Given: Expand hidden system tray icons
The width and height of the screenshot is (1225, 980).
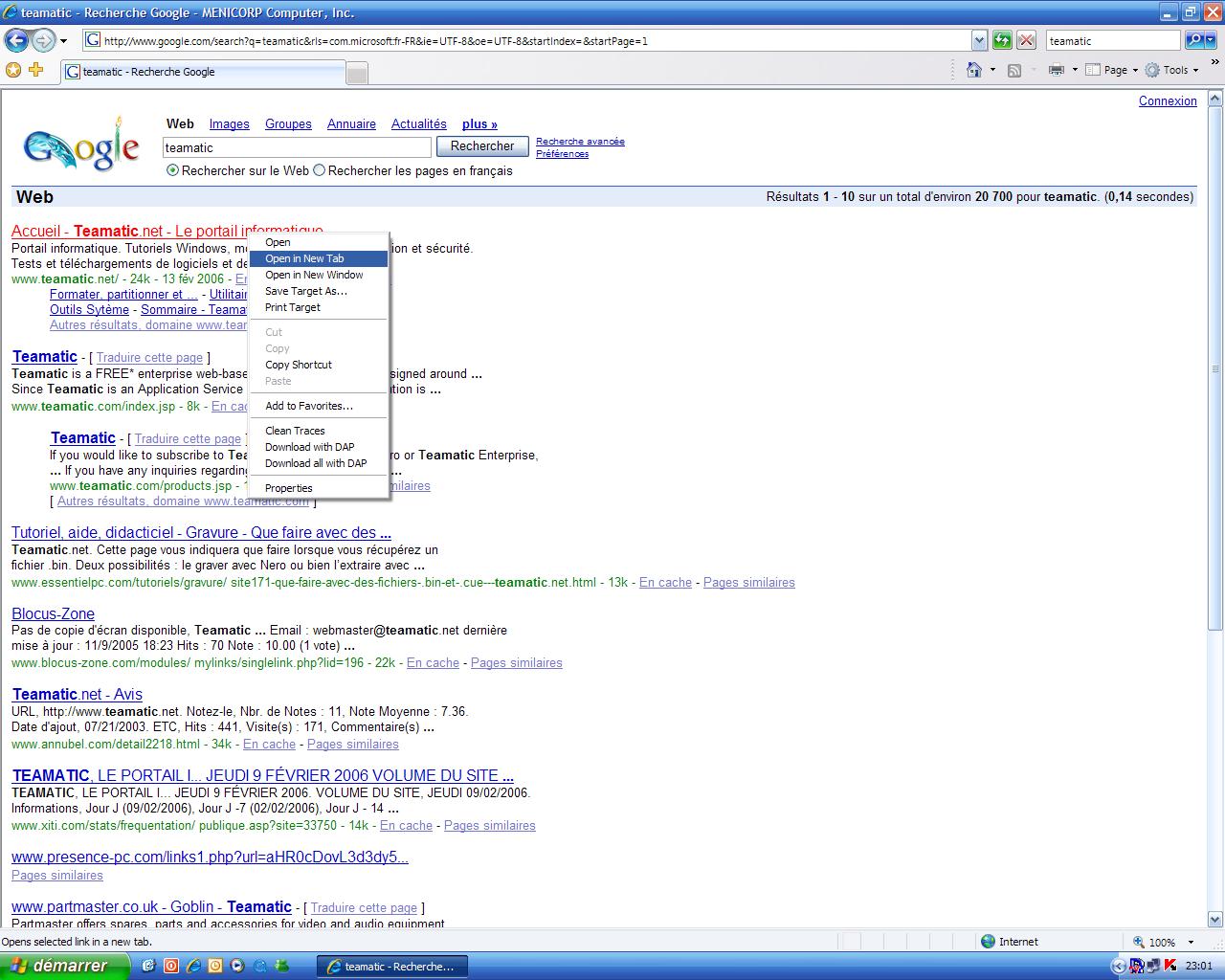Looking at the screenshot, I should (1119, 966).
